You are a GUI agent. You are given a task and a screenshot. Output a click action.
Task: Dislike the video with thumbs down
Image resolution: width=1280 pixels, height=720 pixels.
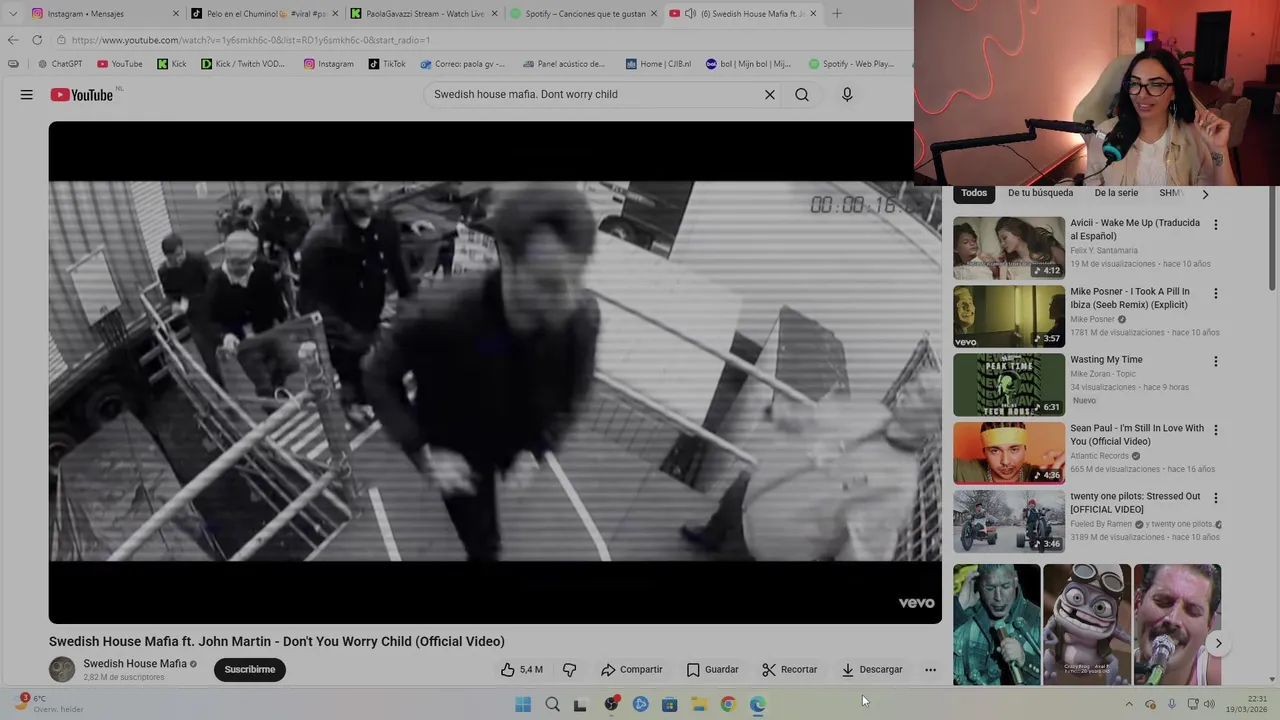point(569,670)
